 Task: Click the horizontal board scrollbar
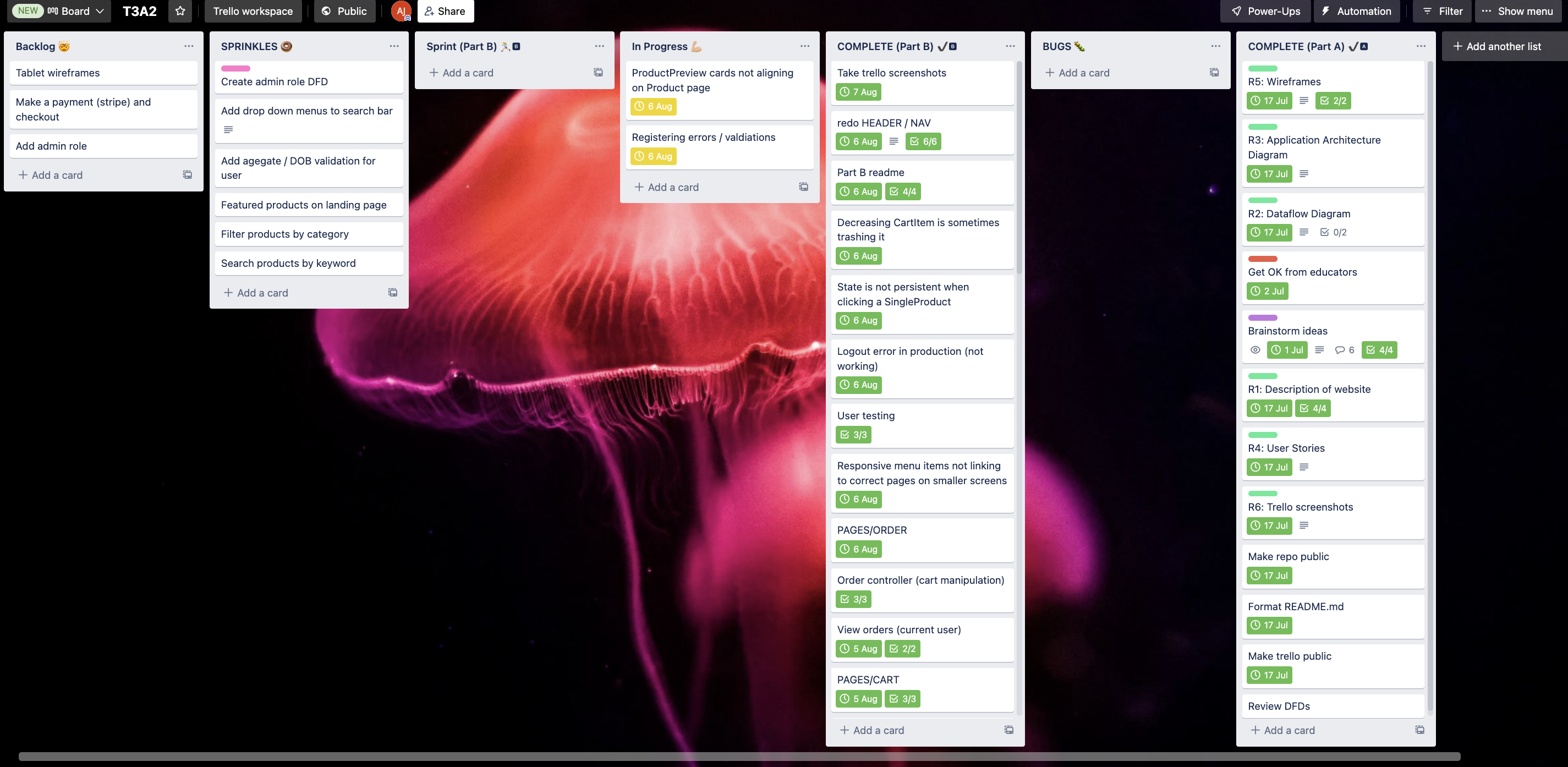pyautogui.click(x=738, y=756)
